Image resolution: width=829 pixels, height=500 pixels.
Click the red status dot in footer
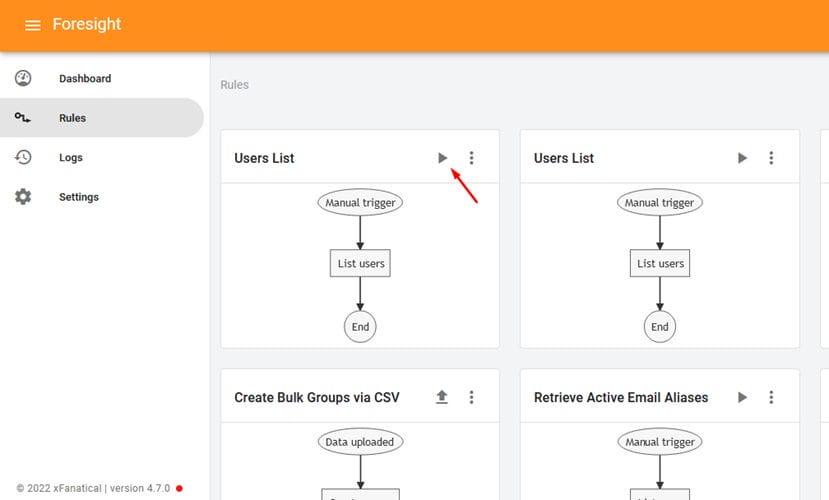179,488
